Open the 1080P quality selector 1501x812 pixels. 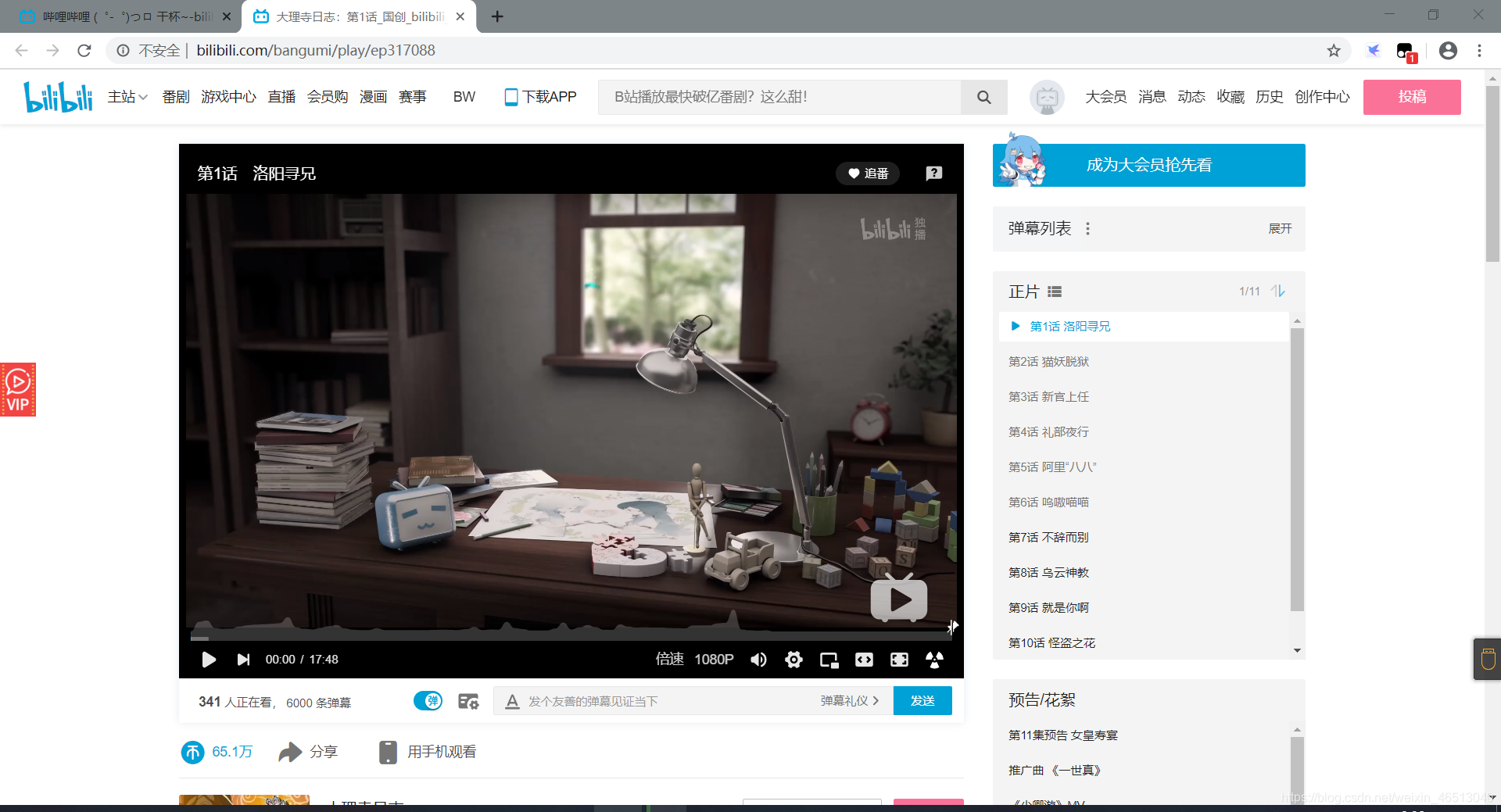pyautogui.click(x=714, y=660)
